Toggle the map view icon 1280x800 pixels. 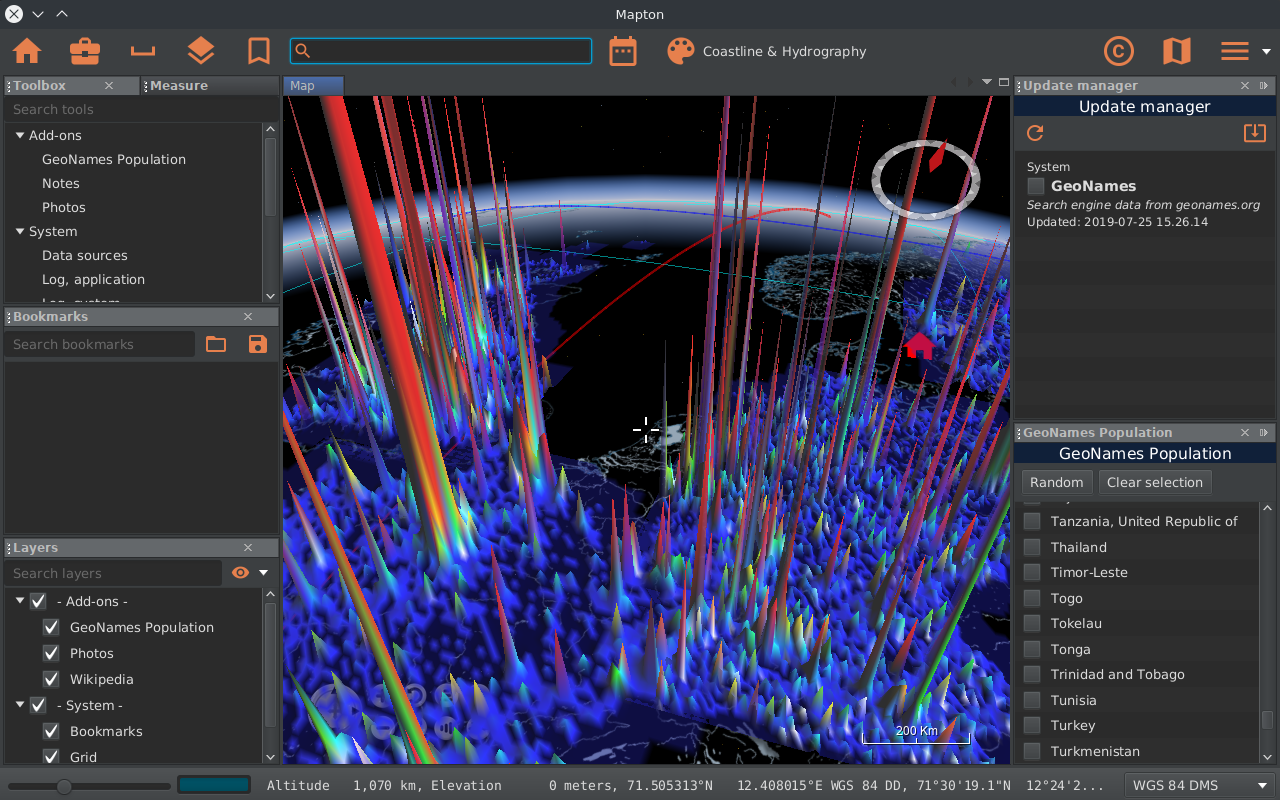pyautogui.click(x=1177, y=51)
